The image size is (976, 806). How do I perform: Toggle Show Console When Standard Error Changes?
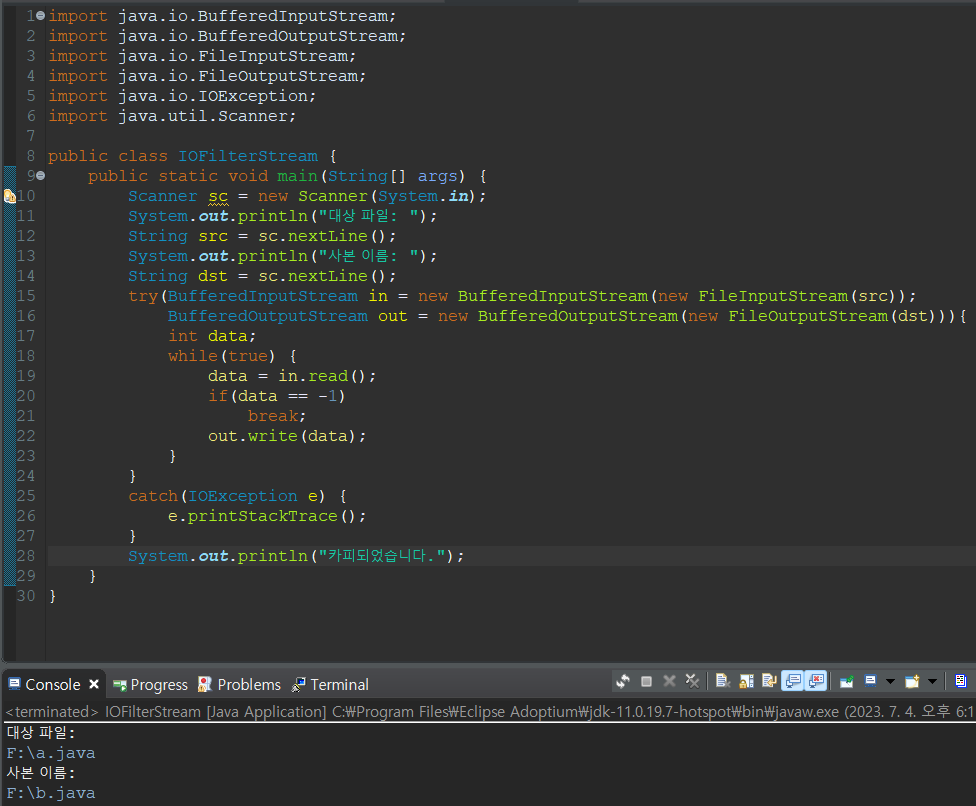(815, 682)
